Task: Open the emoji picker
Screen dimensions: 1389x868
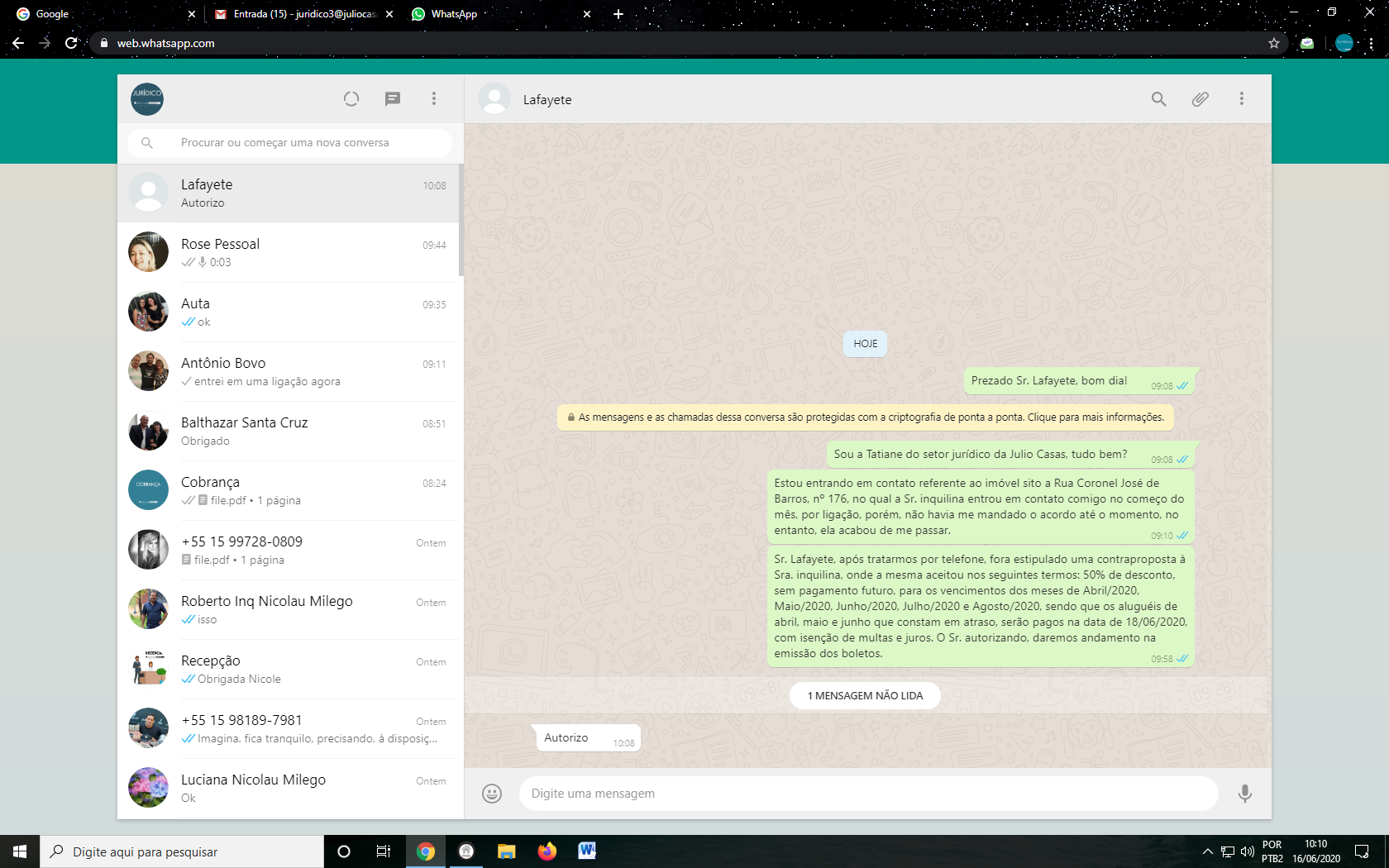Action: 492,794
